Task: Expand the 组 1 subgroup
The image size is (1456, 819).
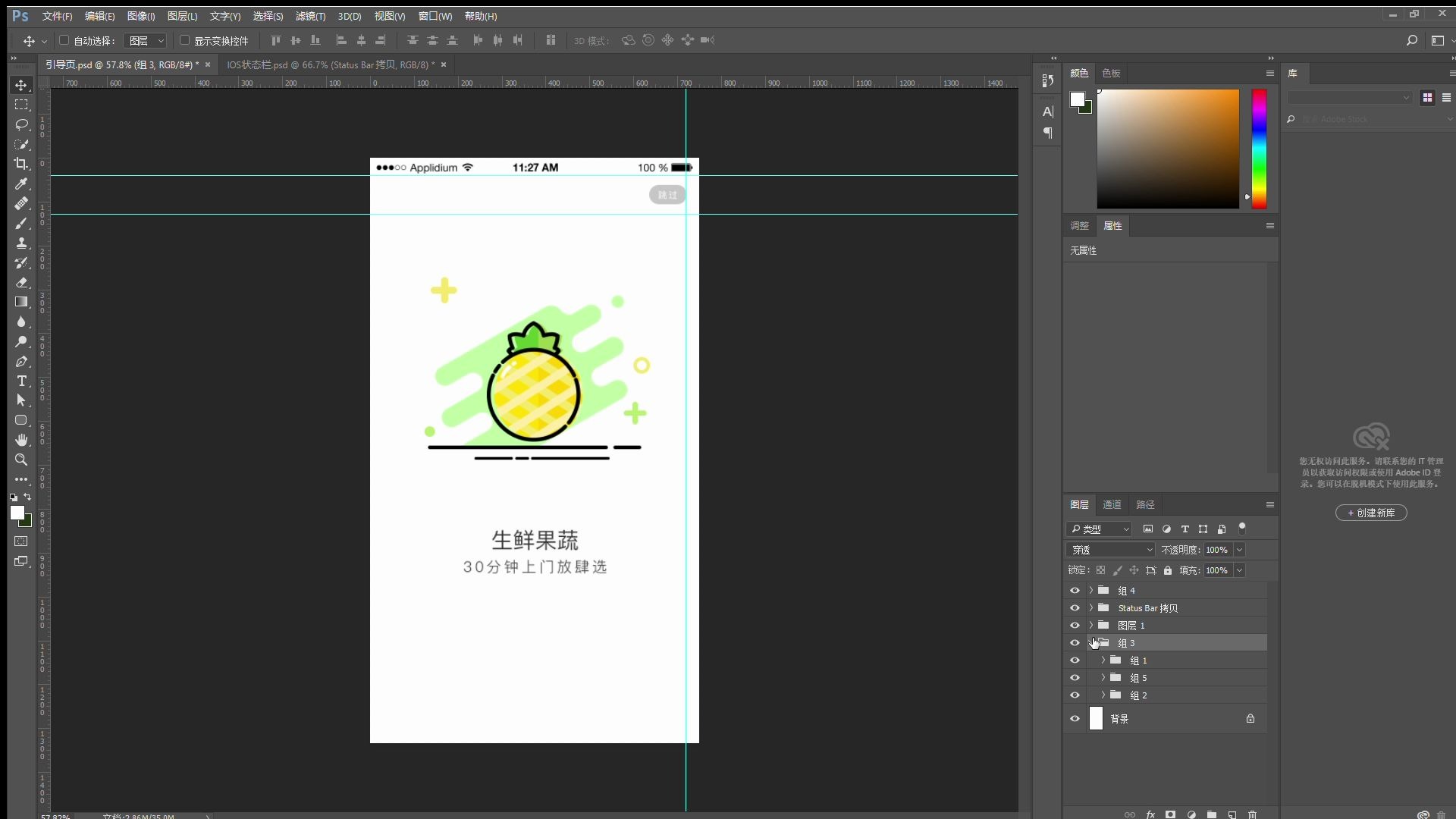Action: [1103, 660]
